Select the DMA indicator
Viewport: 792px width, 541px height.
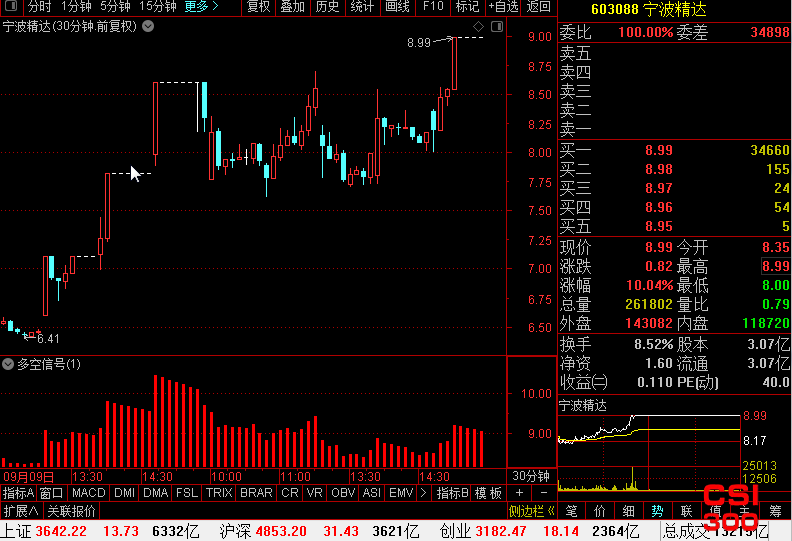pos(156,493)
